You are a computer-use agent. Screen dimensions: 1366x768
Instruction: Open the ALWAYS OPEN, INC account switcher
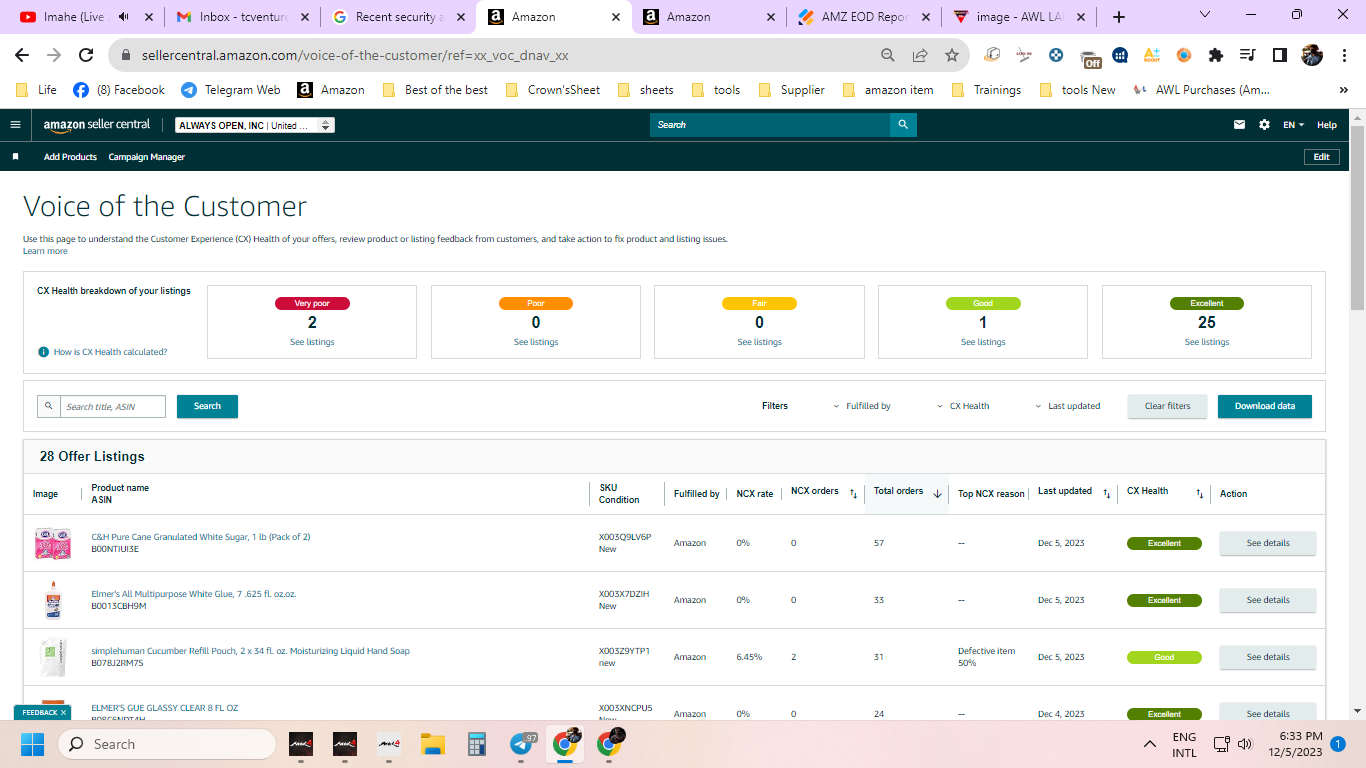click(255, 125)
